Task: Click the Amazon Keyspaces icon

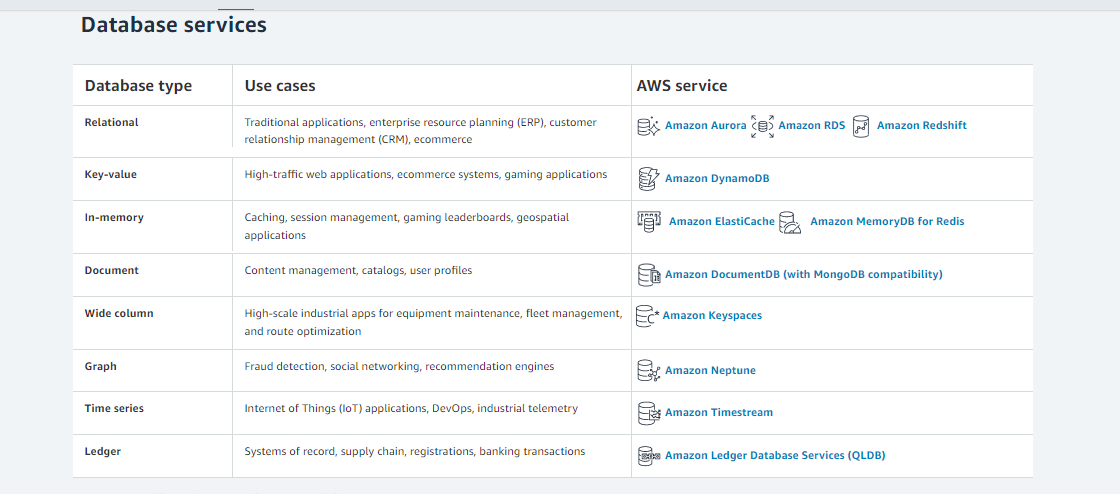Action: click(647, 315)
